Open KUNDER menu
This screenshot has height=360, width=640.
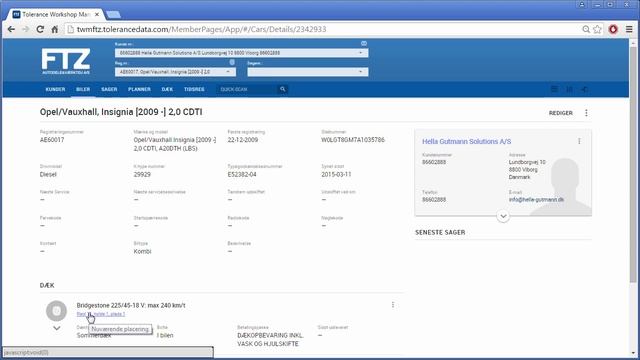(56, 89)
